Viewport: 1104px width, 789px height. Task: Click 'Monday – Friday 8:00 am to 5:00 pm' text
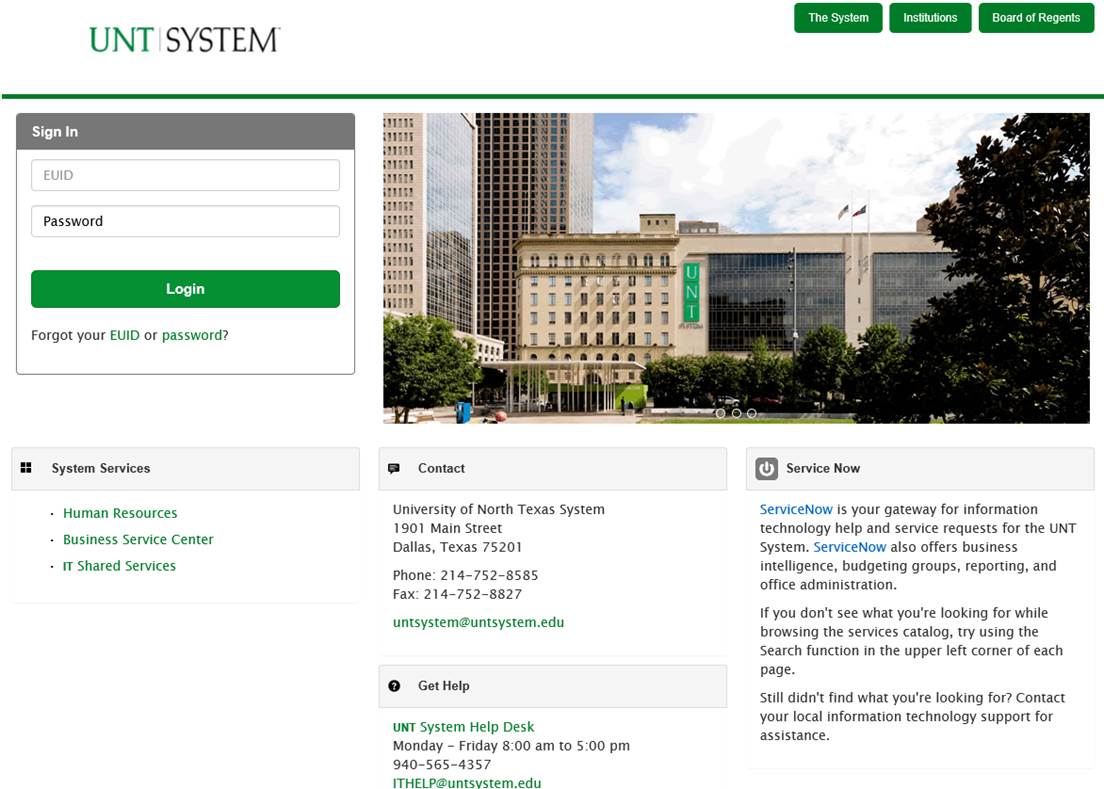point(511,745)
